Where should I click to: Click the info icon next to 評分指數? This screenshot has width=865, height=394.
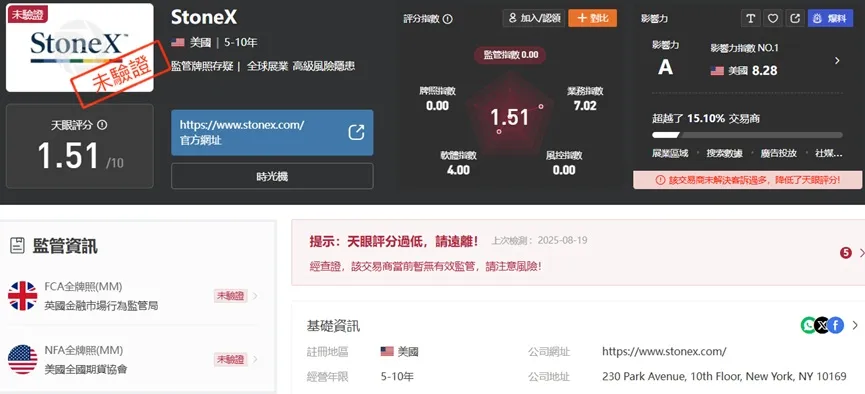click(x=448, y=19)
